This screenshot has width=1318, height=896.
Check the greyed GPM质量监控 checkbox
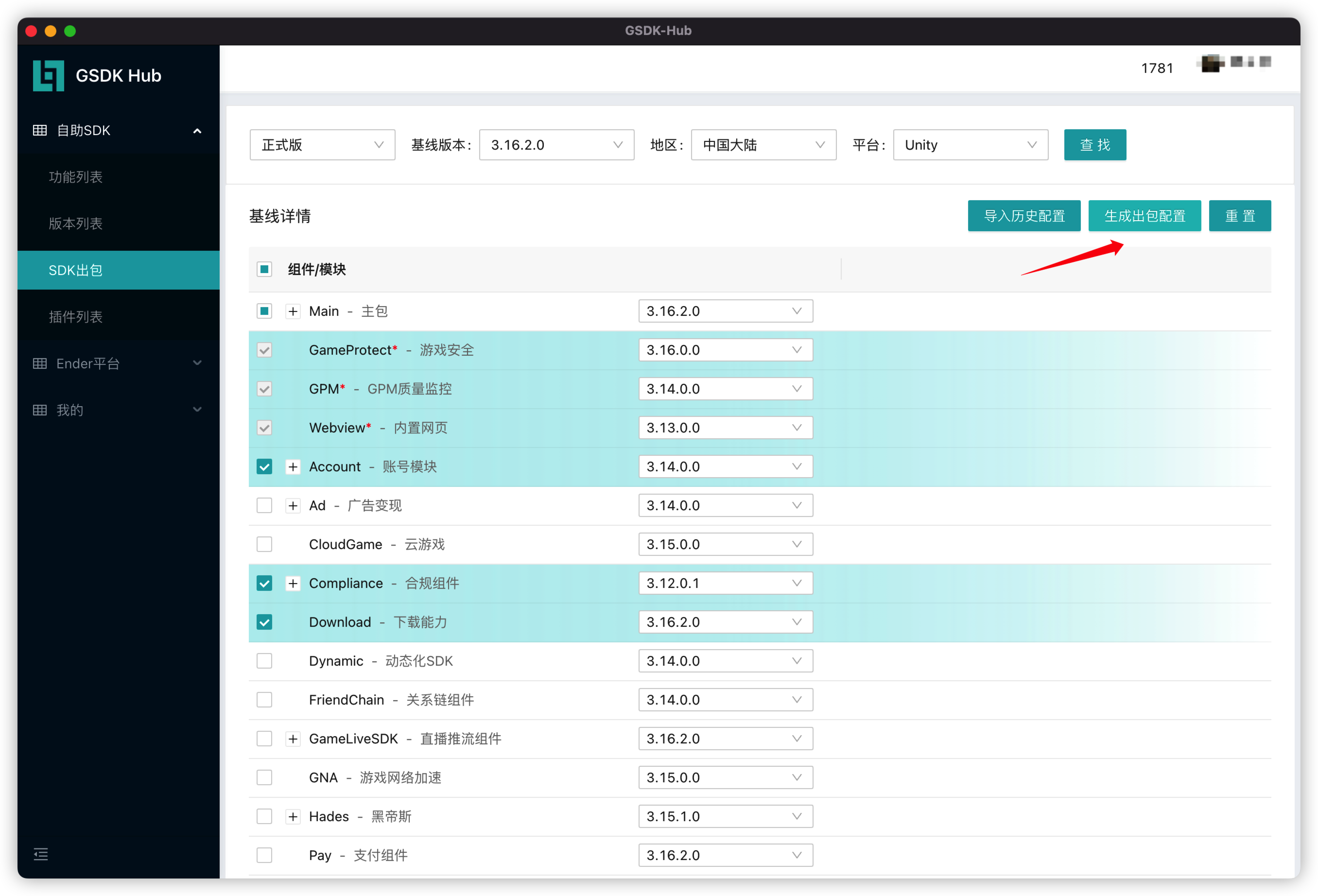tap(264, 389)
